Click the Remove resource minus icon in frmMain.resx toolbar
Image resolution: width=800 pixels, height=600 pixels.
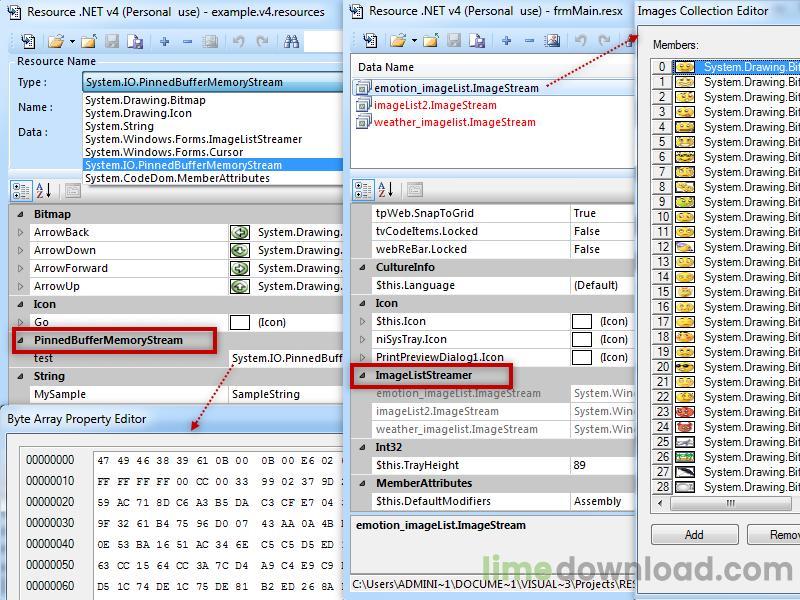529,41
